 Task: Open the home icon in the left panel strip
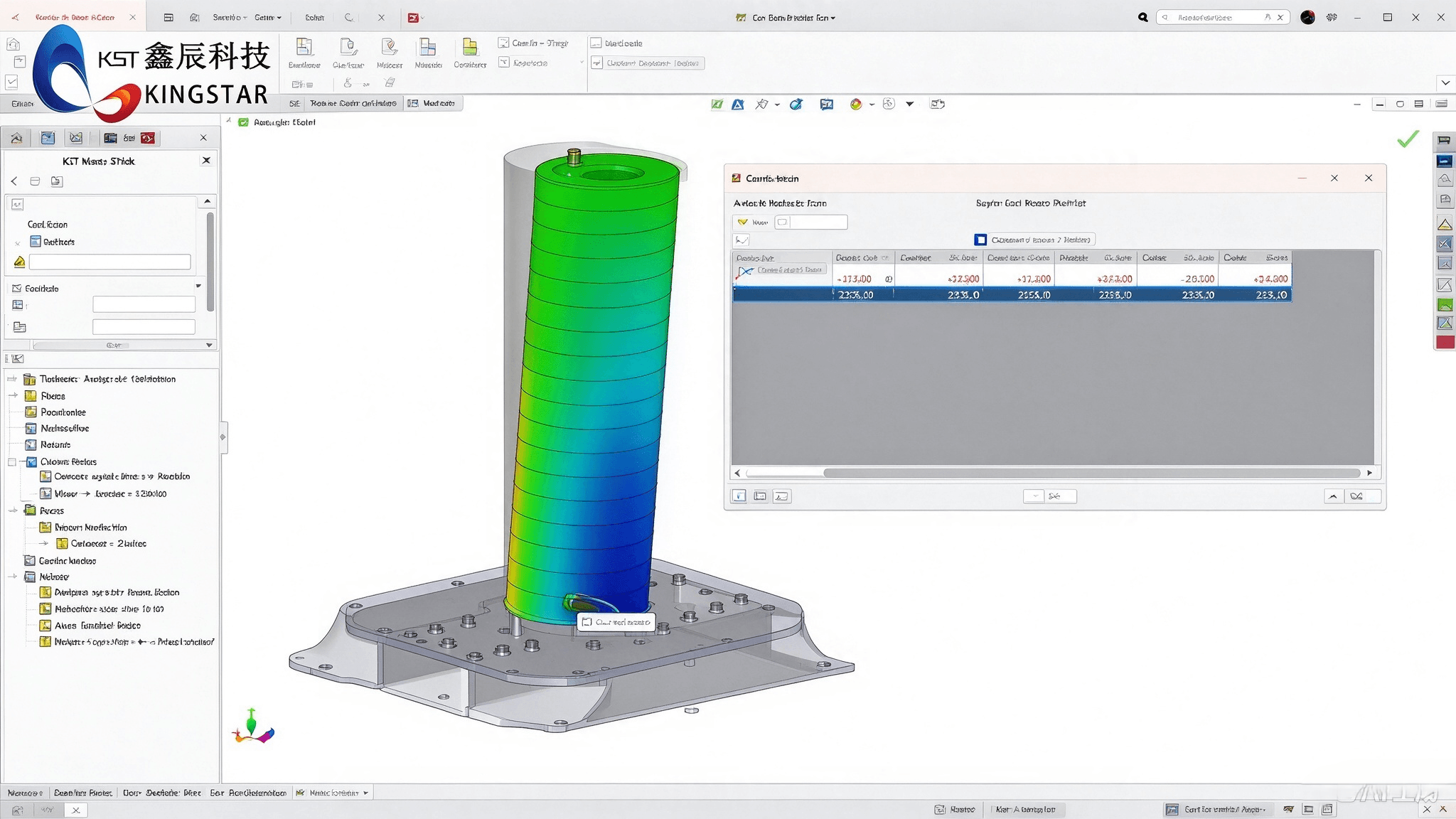point(17,138)
